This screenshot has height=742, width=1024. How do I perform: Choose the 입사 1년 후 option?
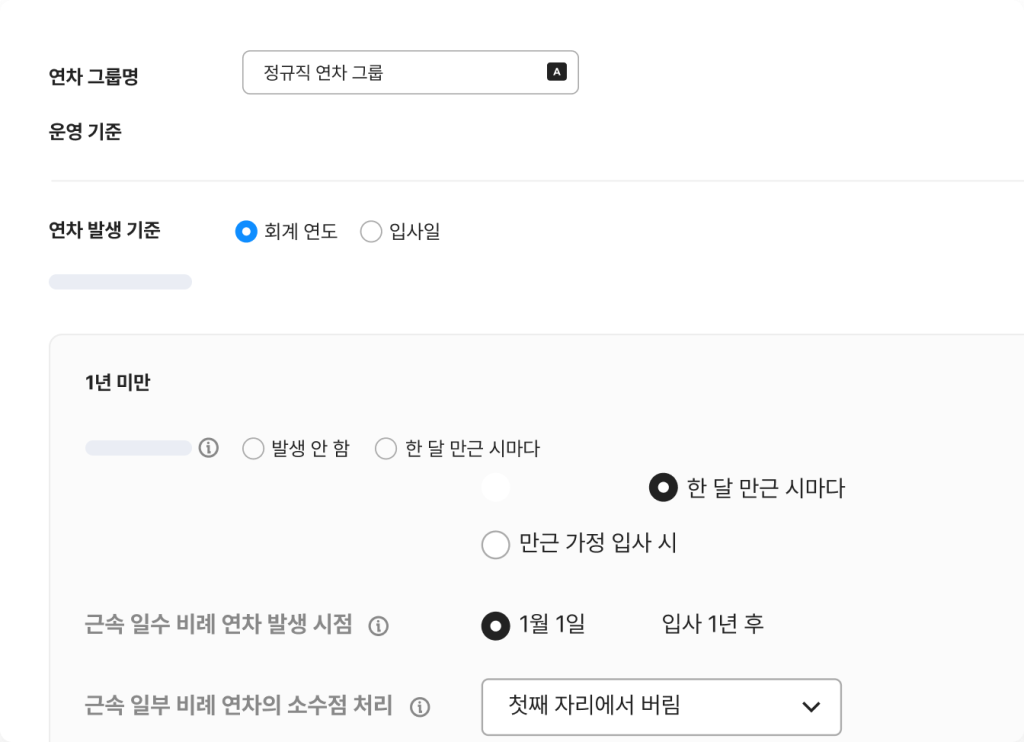click(x=712, y=626)
